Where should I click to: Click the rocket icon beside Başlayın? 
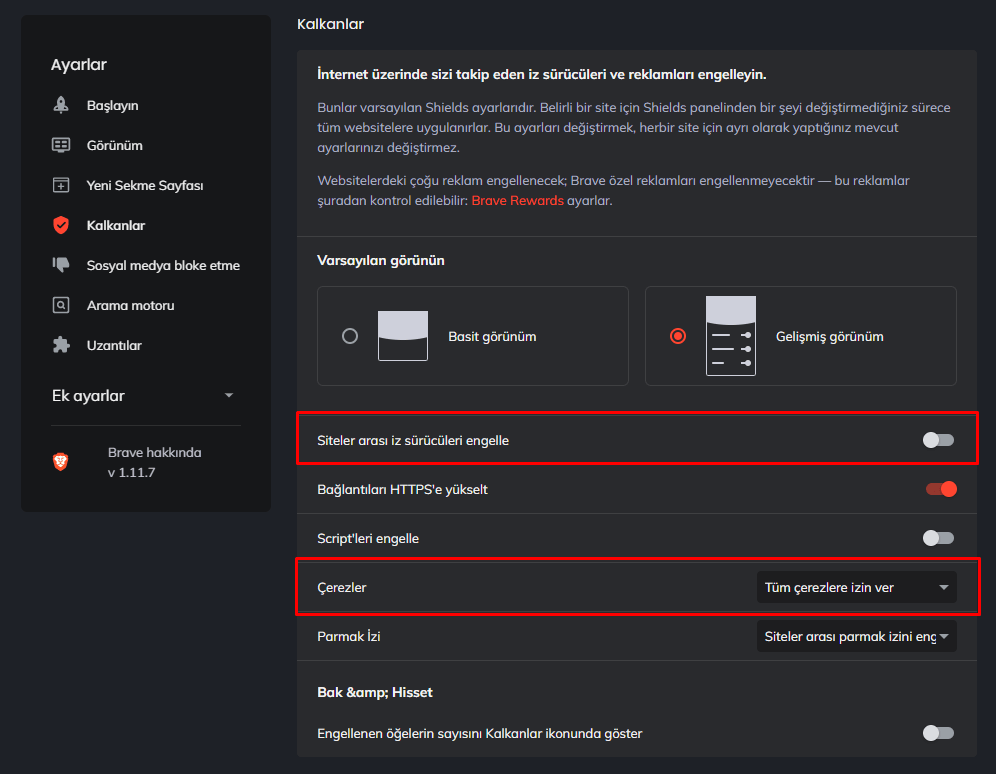point(61,105)
